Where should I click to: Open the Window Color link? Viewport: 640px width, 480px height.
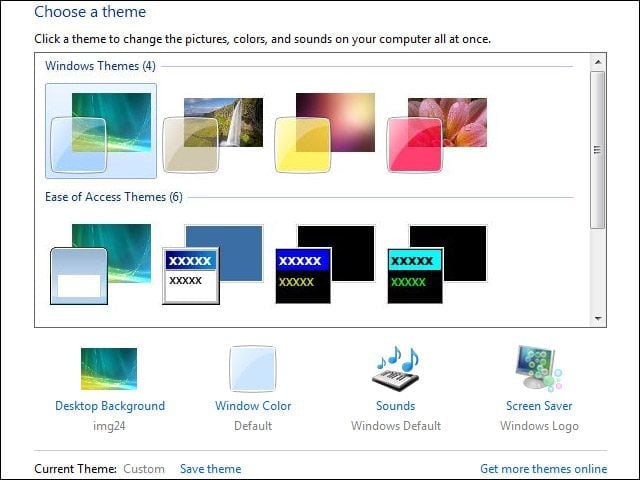[253, 406]
